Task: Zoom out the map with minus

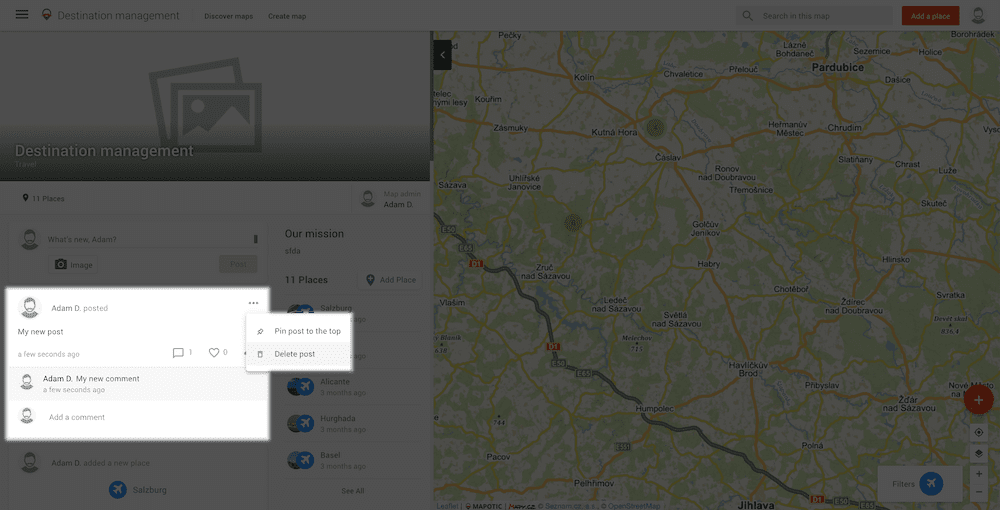Action: click(979, 492)
